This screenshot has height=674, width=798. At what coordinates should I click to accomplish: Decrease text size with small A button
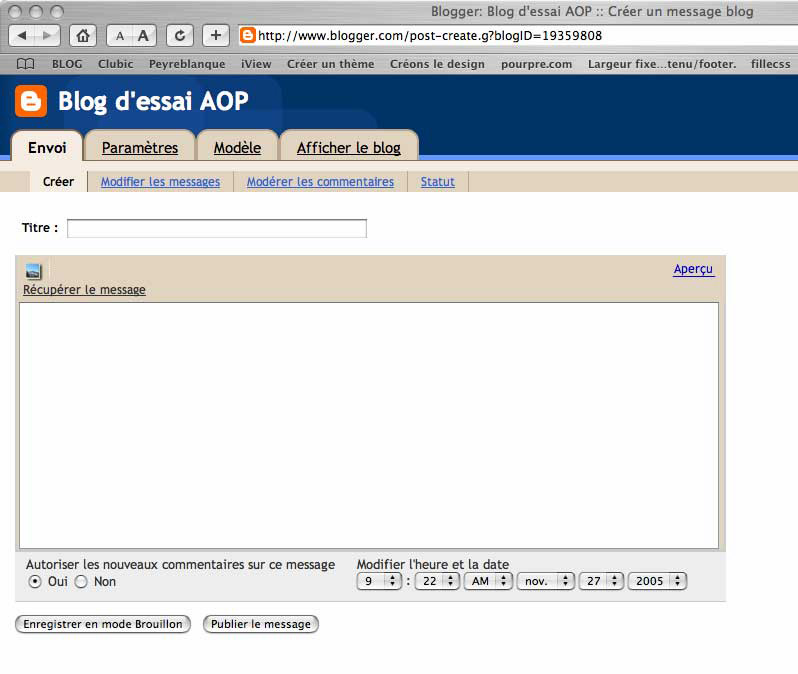[120, 36]
